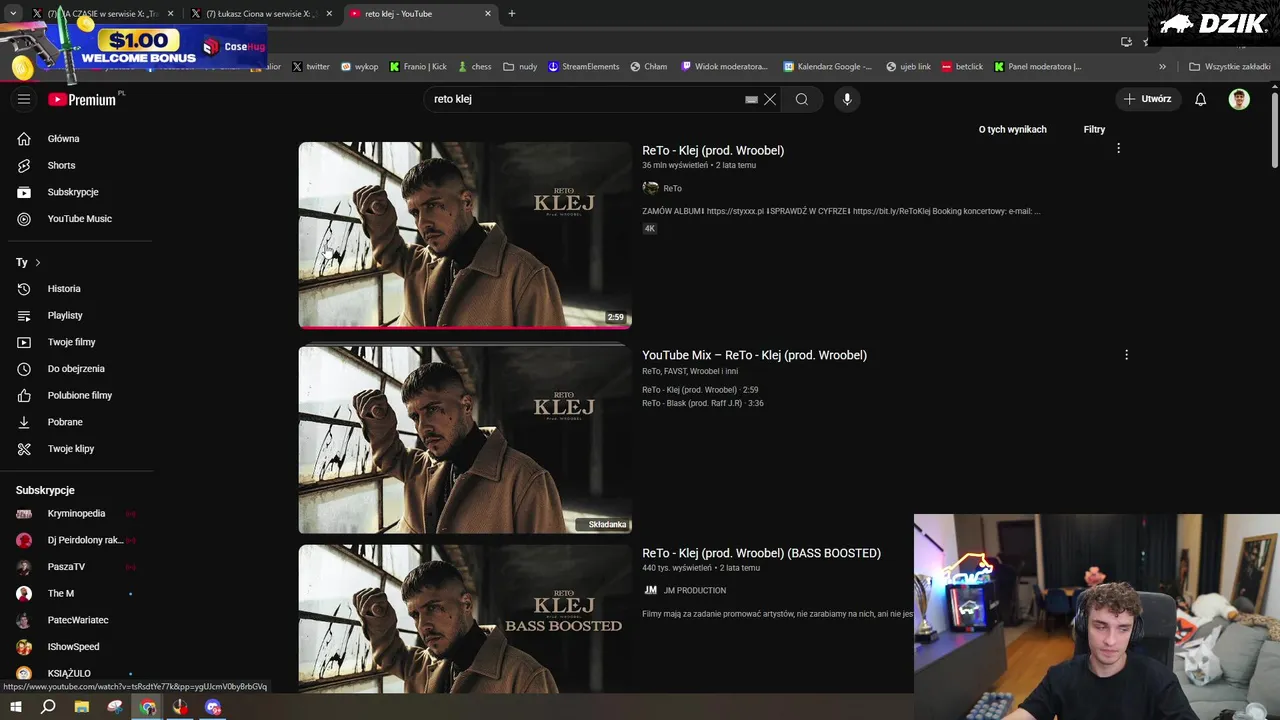Open the ReTo - Klej (BASS BOOSTED) title
The image size is (1280, 720).
click(x=761, y=553)
